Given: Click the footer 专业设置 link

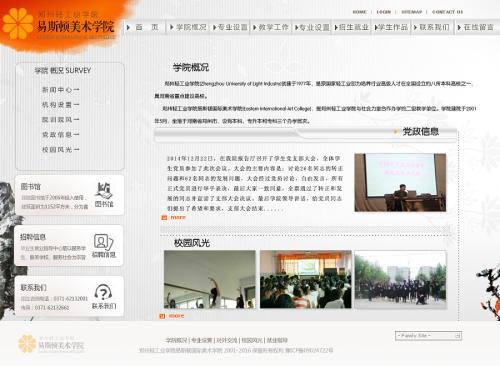Looking at the screenshot, I should click(x=202, y=340).
